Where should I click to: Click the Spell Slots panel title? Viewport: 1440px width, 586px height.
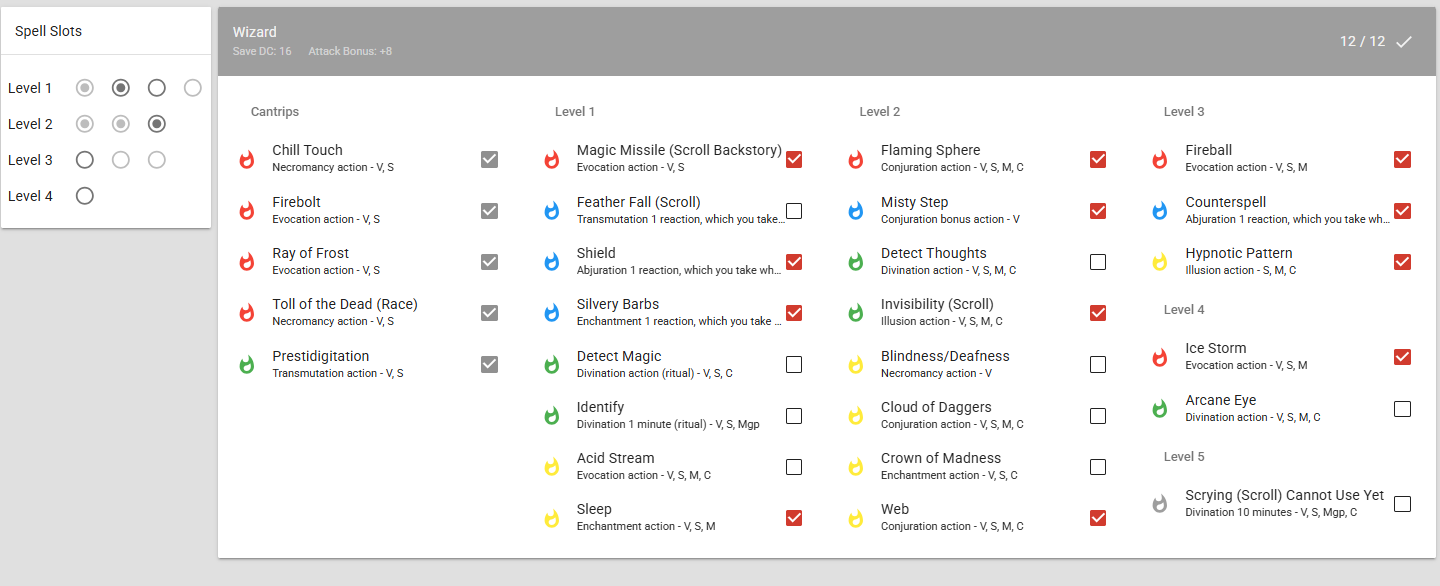[x=48, y=31]
